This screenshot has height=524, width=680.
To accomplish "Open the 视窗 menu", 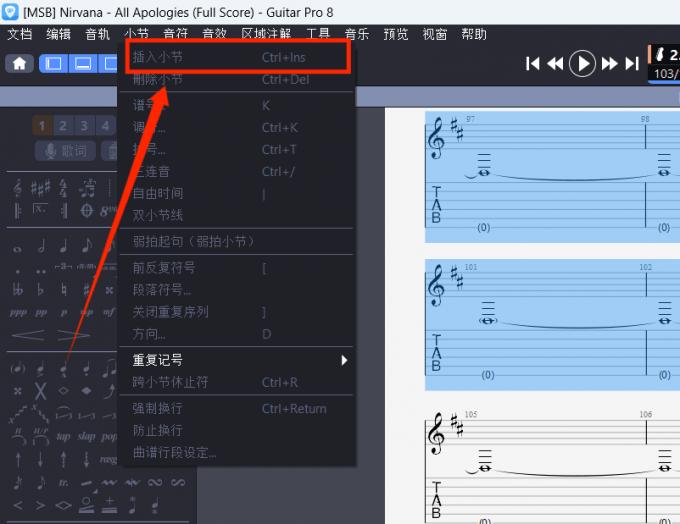I will [x=435, y=34].
